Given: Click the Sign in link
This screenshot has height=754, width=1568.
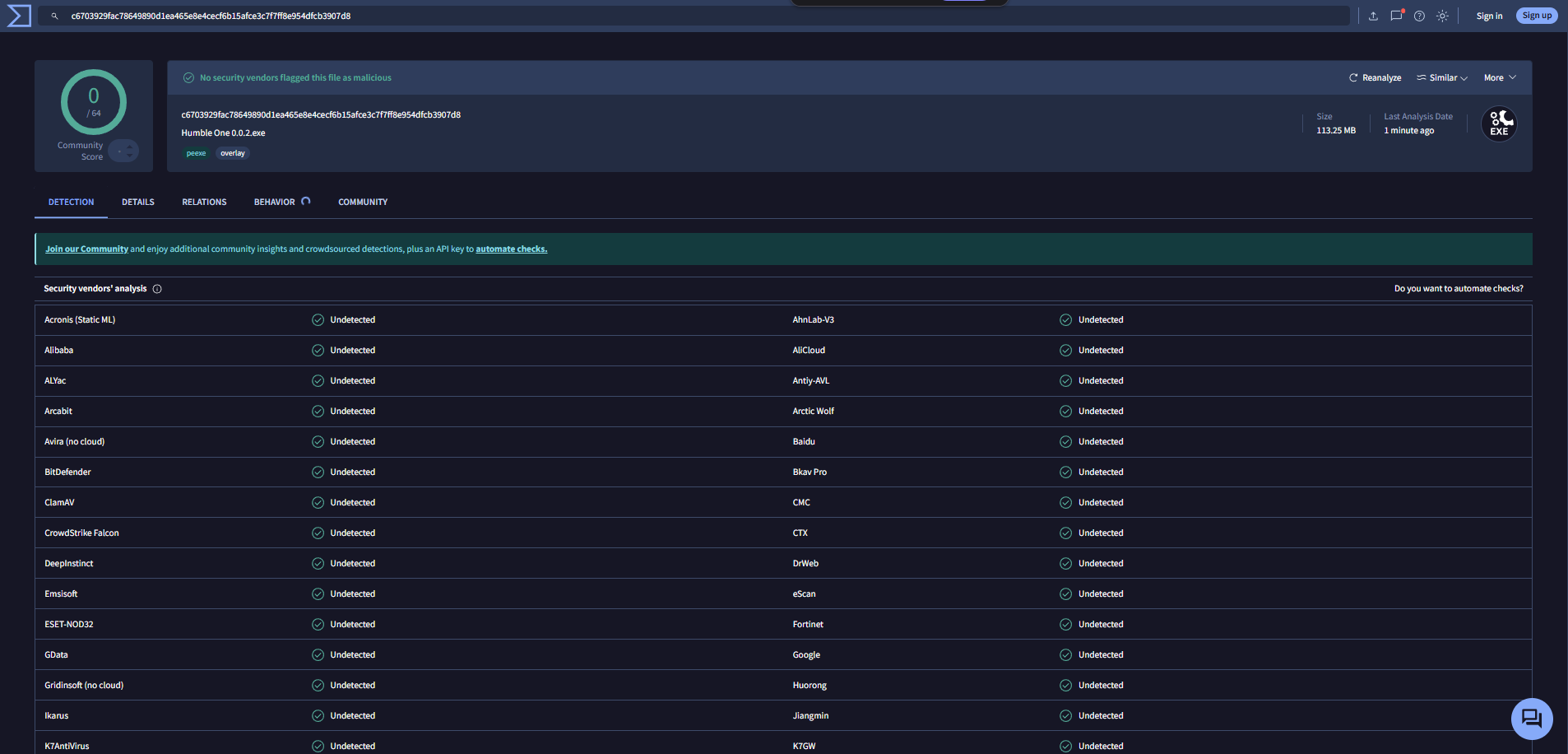Looking at the screenshot, I should [1489, 16].
